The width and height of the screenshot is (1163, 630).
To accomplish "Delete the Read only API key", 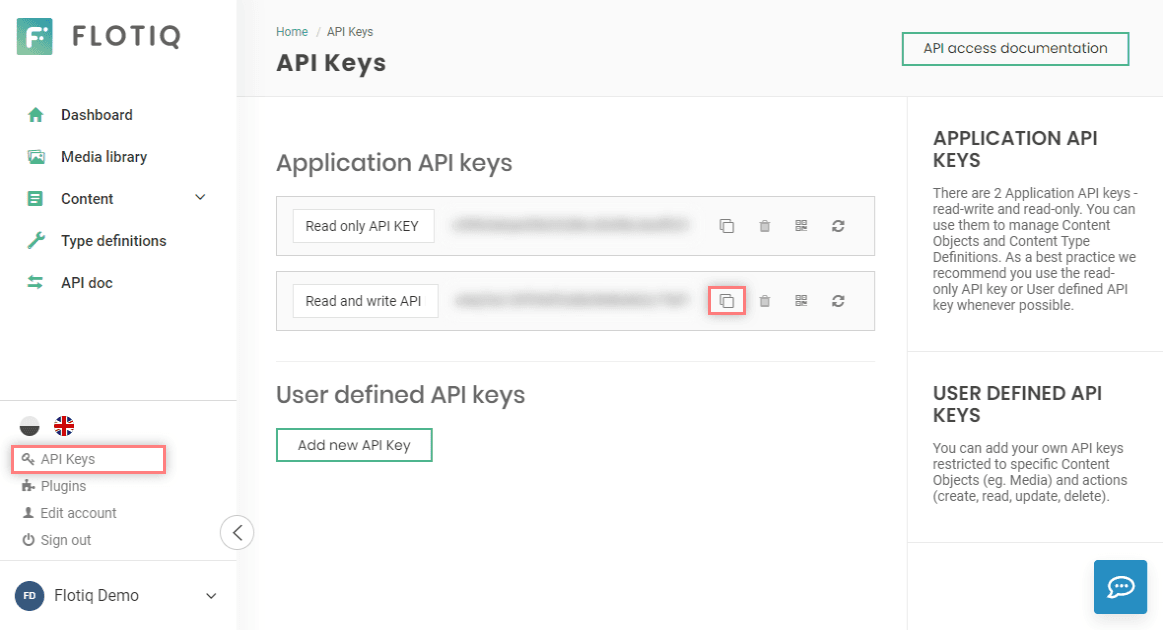I will coord(765,226).
